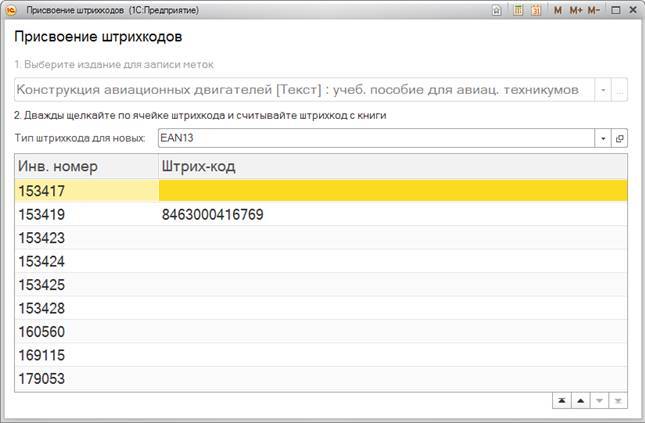Click the M memory button

click(558, 9)
